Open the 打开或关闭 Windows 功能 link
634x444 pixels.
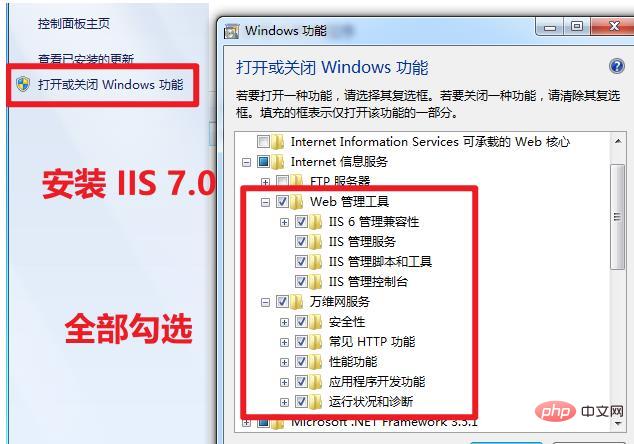(x=110, y=85)
